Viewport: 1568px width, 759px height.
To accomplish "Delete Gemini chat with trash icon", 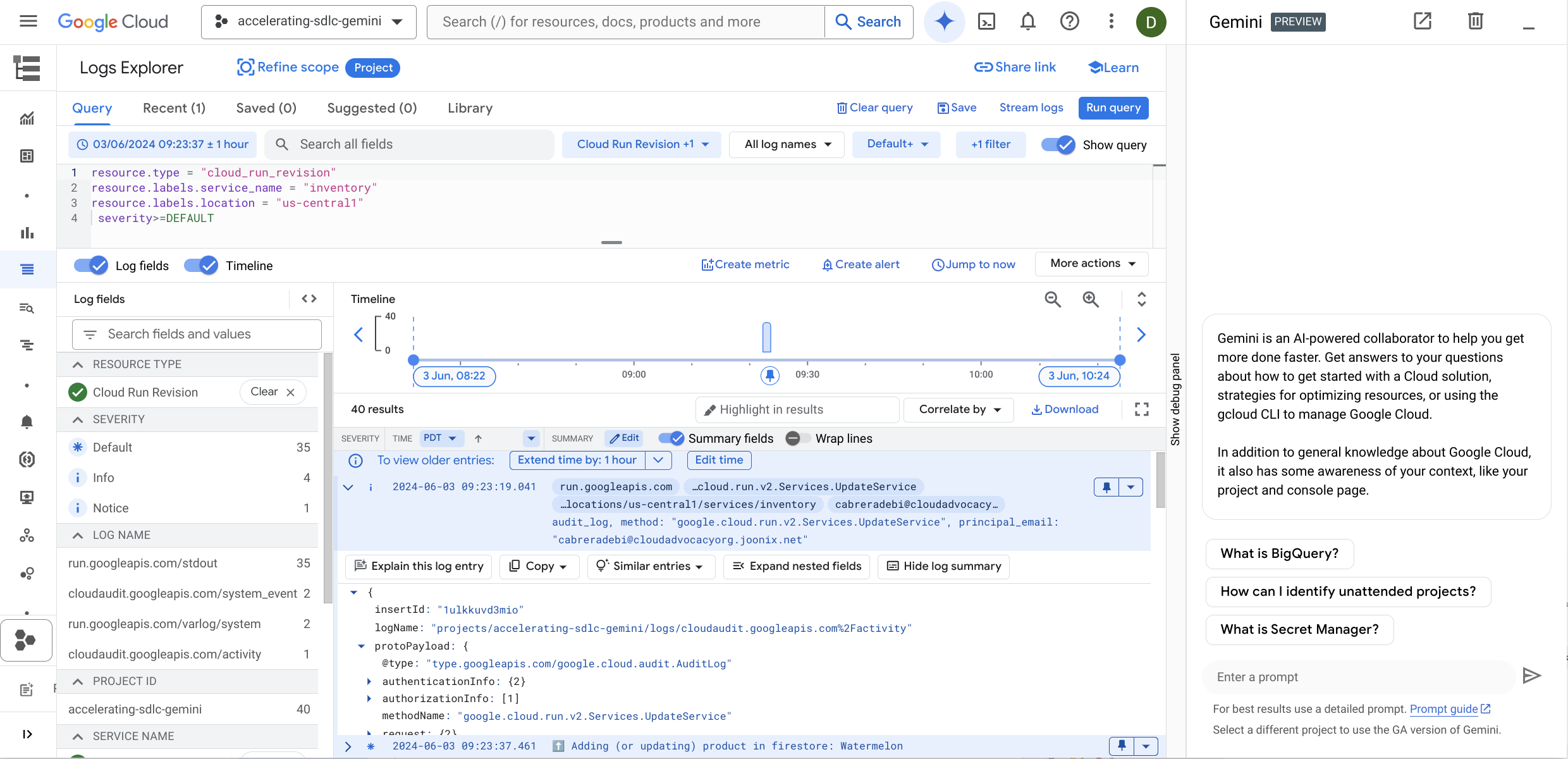I will click(x=1475, y=21).
